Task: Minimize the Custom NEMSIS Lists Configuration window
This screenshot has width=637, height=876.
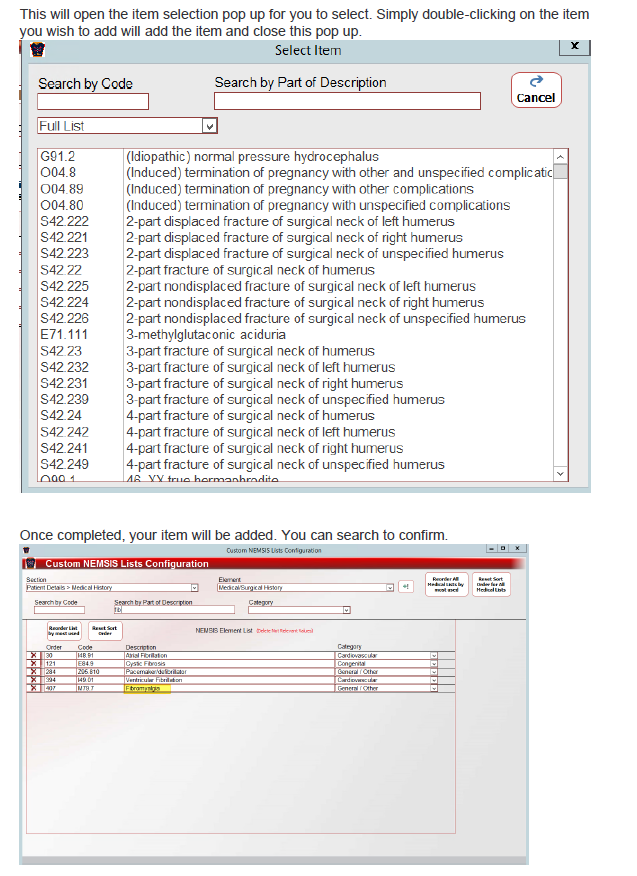Action: click(x=492, y=549)
